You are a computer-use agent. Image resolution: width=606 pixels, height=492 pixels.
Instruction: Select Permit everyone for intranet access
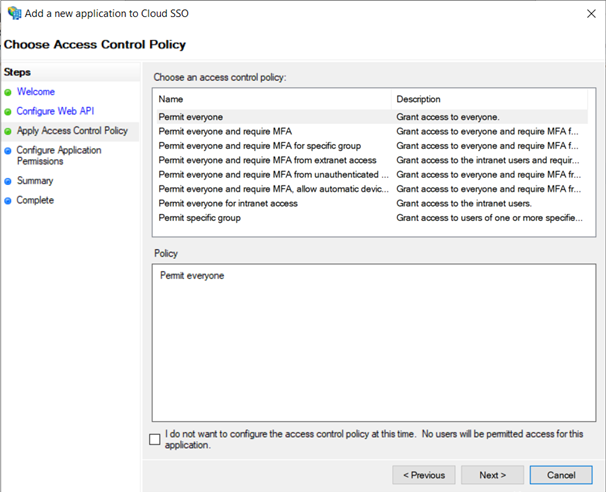click(x=228, y=203)
